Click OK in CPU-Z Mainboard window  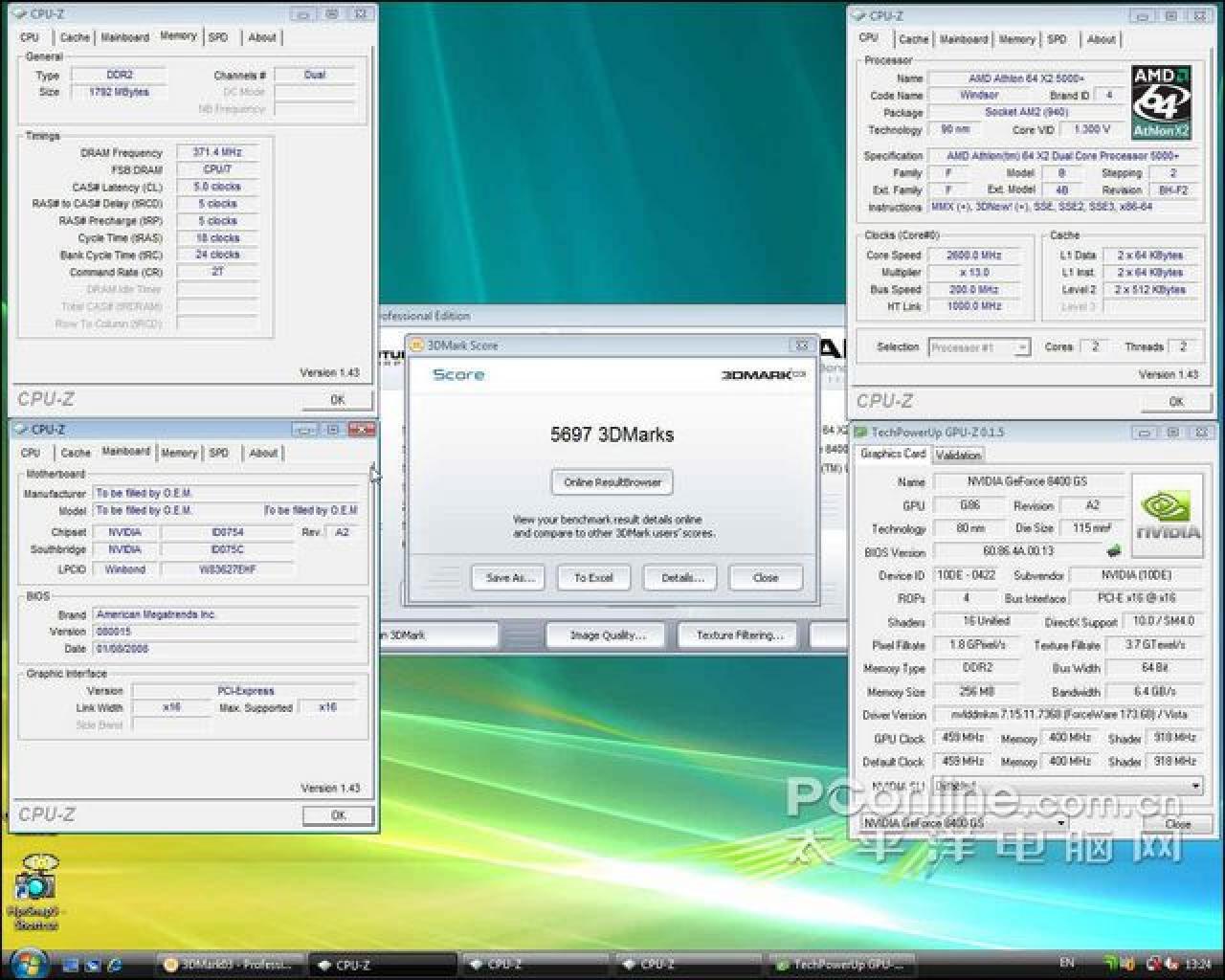337,815
